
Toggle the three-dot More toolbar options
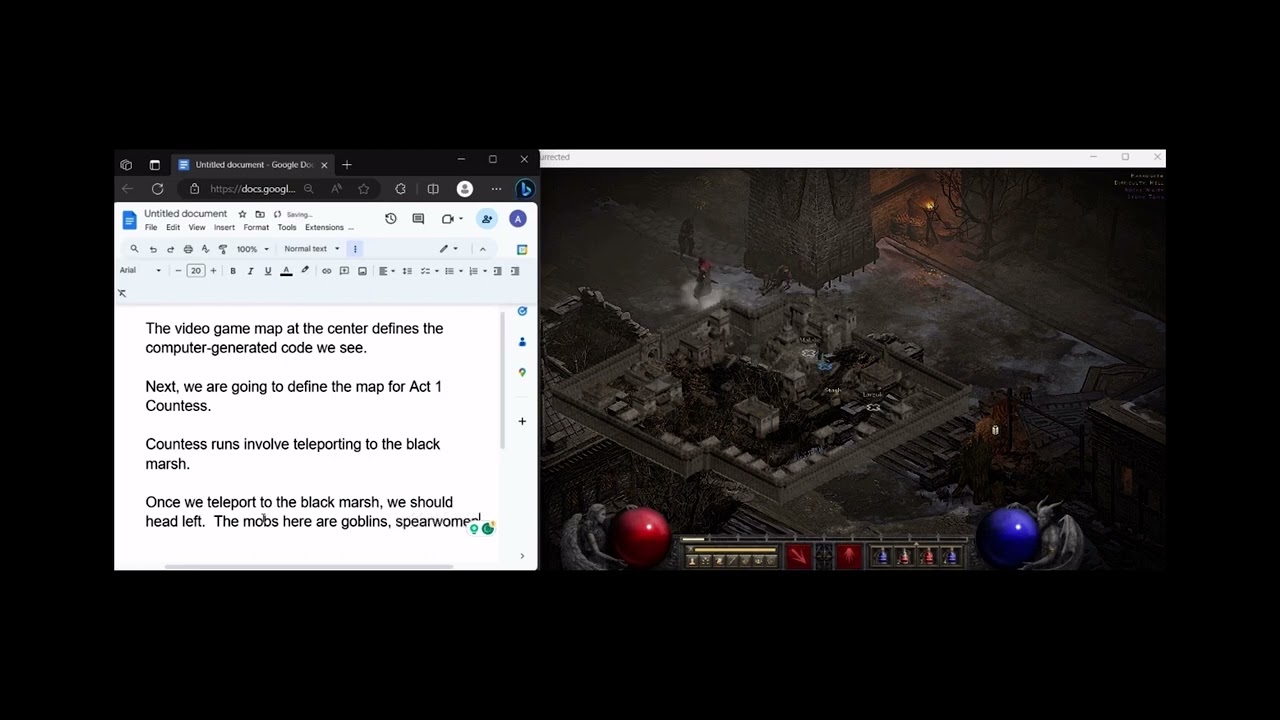tap(355, 249)
